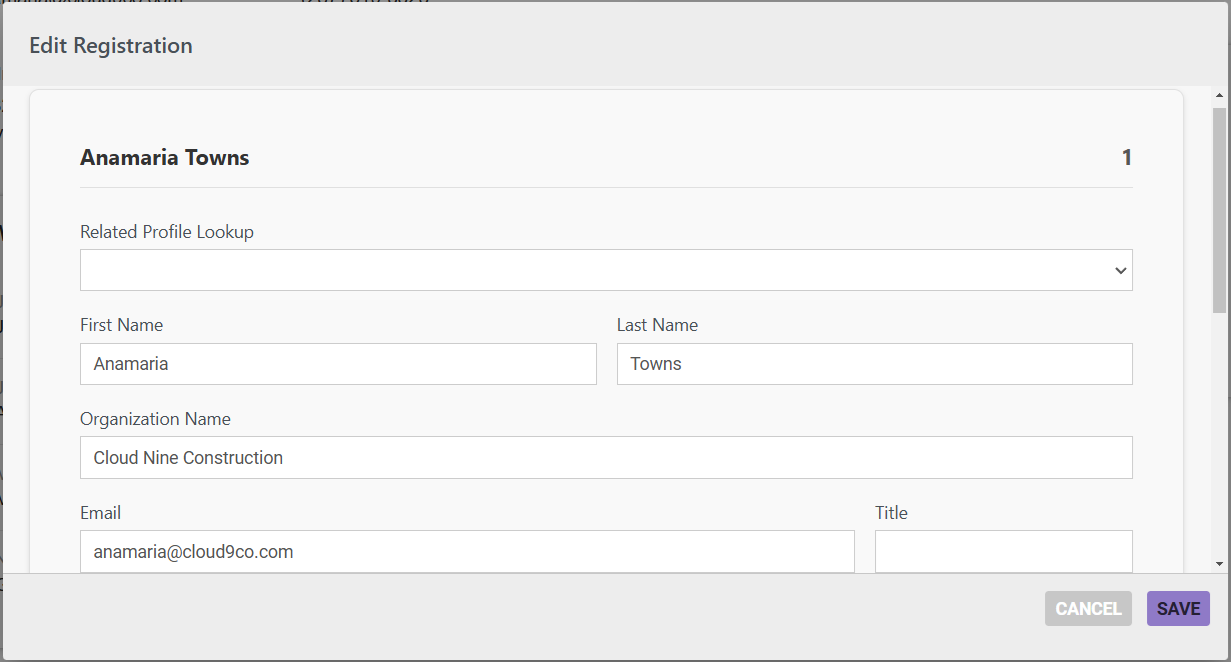Click the scrollbar track below the thumb
The height and width of the screenshot is (662, 1231).
pyautogui.click(x=1219, y=435)
